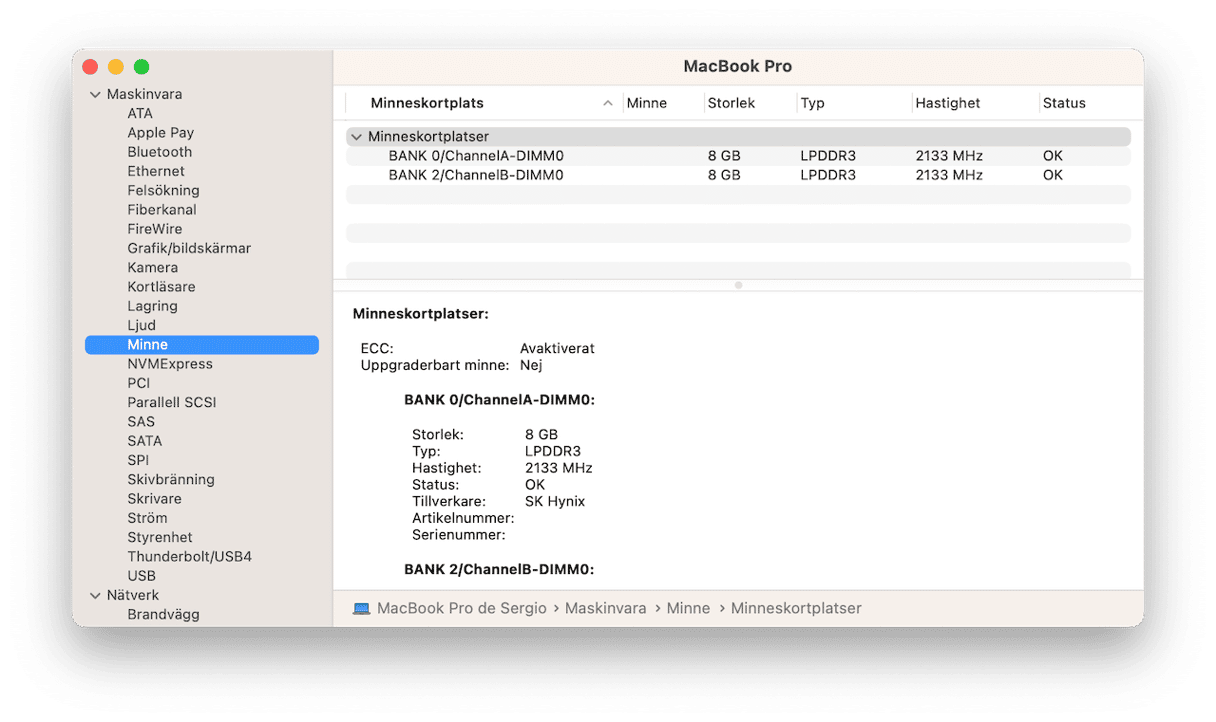Click the laptop icon in the path bar
This screenshot has height=722, width=1216.
pyautogui.click(x=361, y=609)
